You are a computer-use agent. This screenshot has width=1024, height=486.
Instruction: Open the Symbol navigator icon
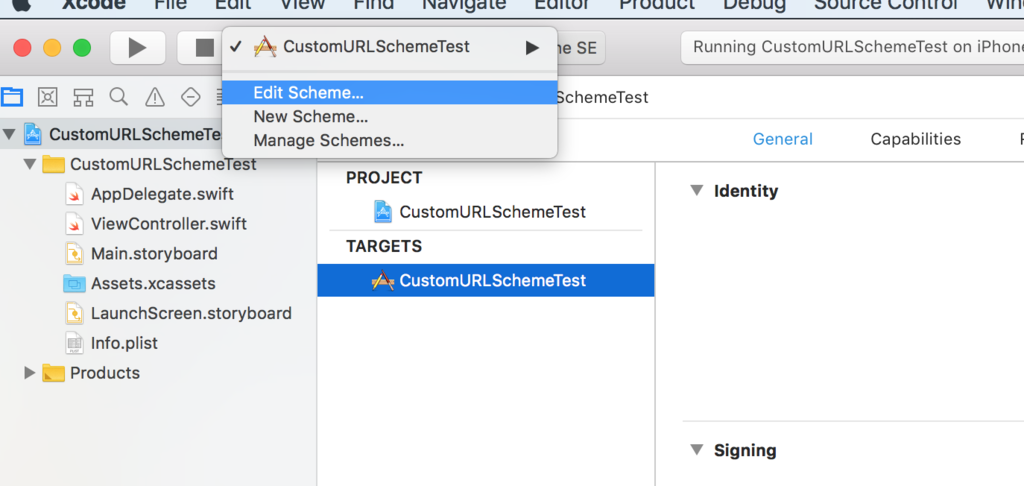[83, 97]
